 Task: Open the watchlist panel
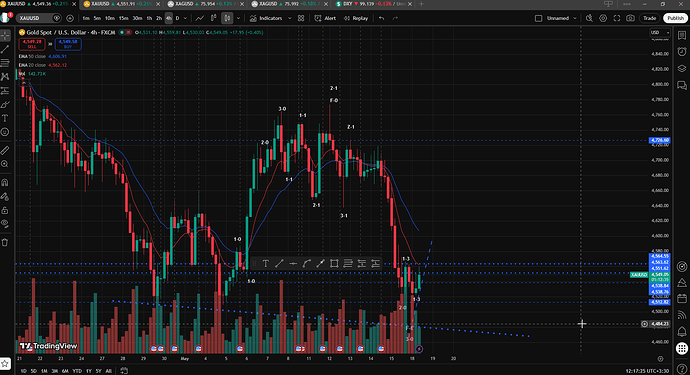coord(682,35)
